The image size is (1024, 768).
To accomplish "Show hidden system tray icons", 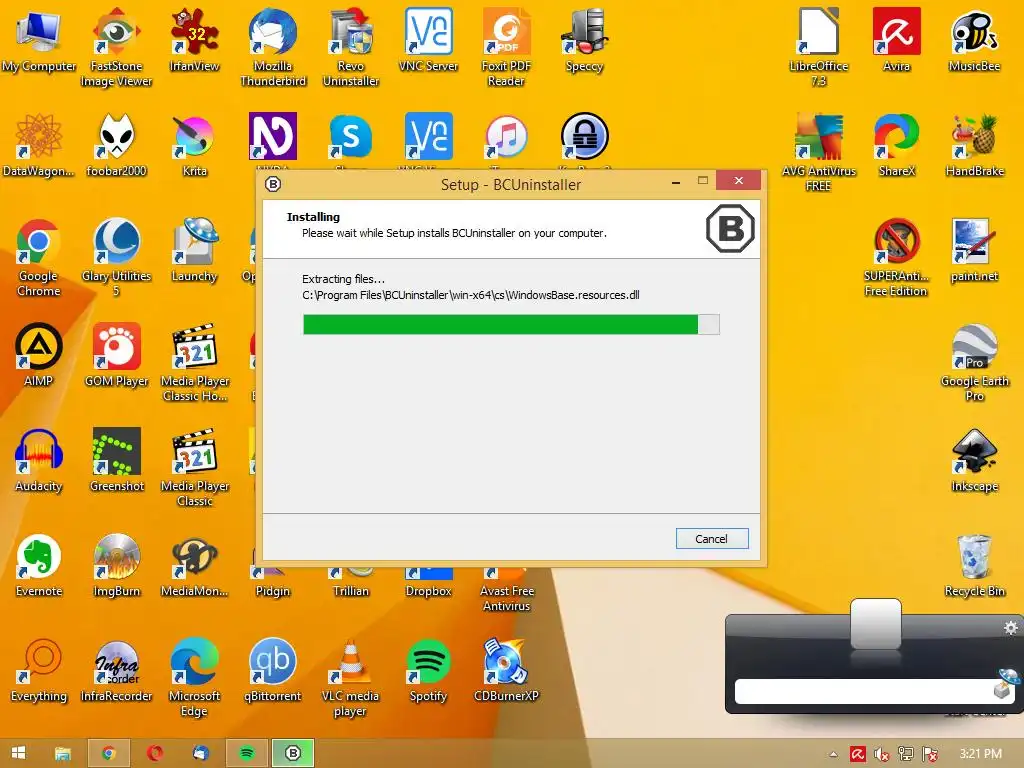I will click(833, 754).
